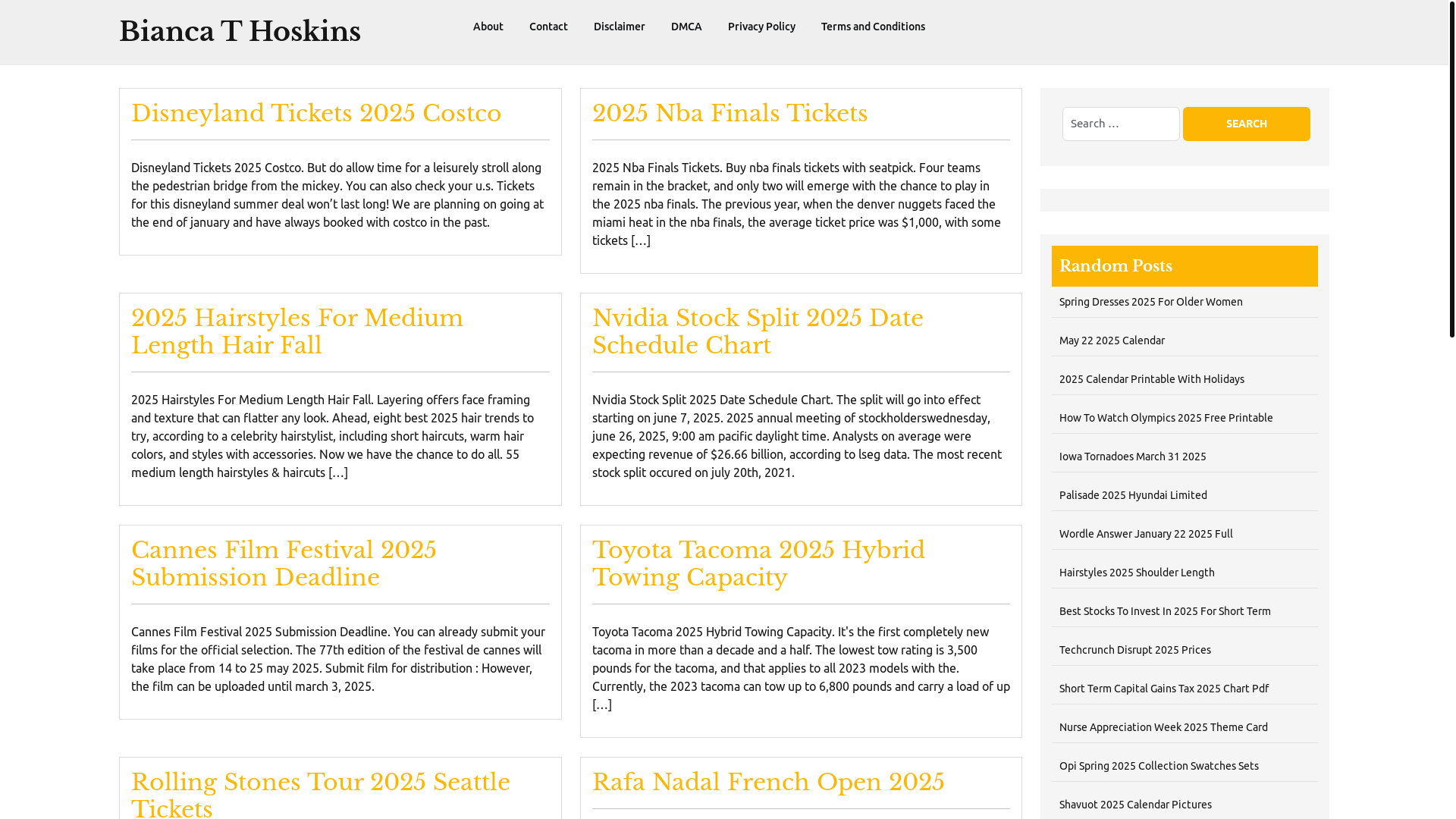
Task: Click the Search input field
Action: [1121, 124]
